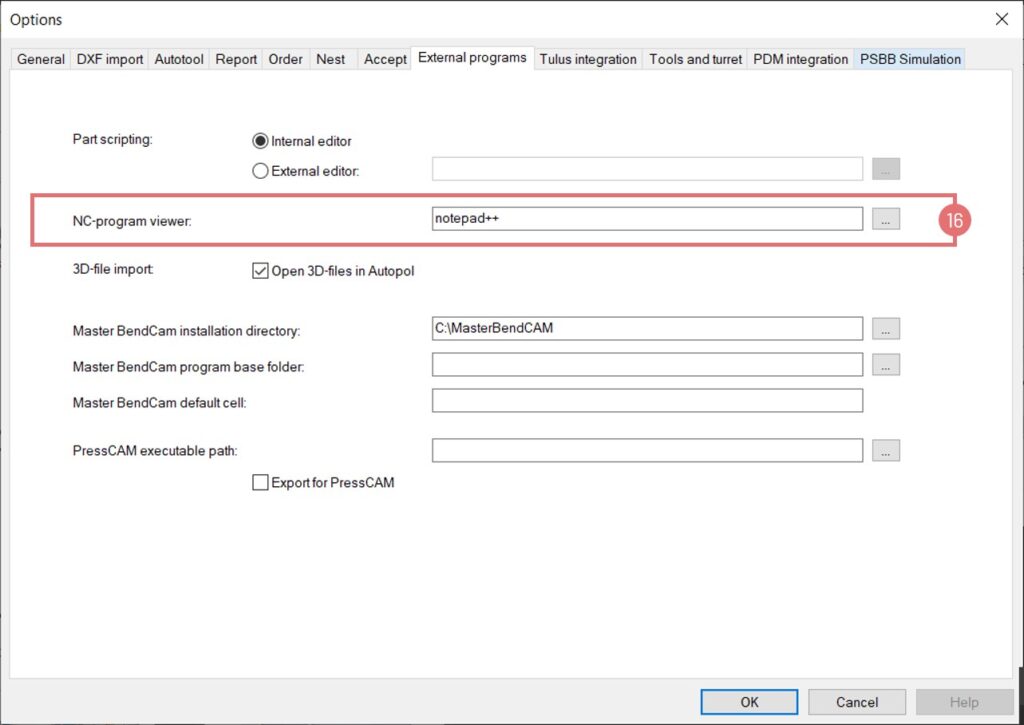Browse for Master BendCam program base folder
1024x725 pixels.
(885, 365)
